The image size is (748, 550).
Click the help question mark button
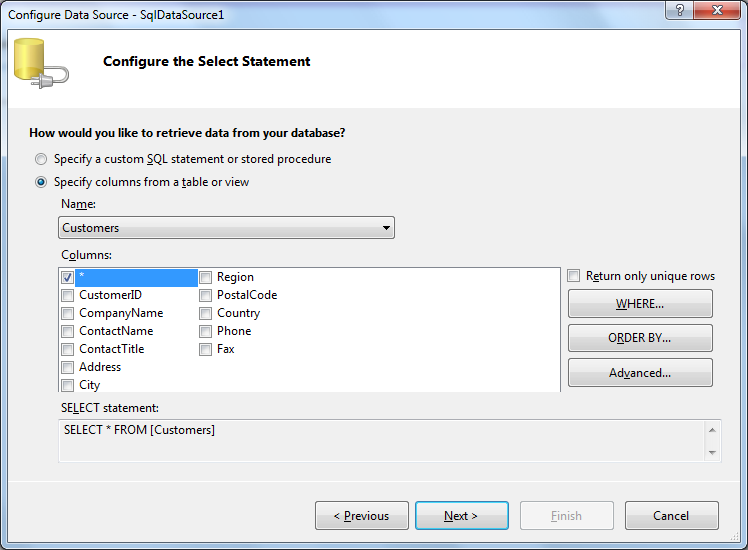tap(680, 10)
